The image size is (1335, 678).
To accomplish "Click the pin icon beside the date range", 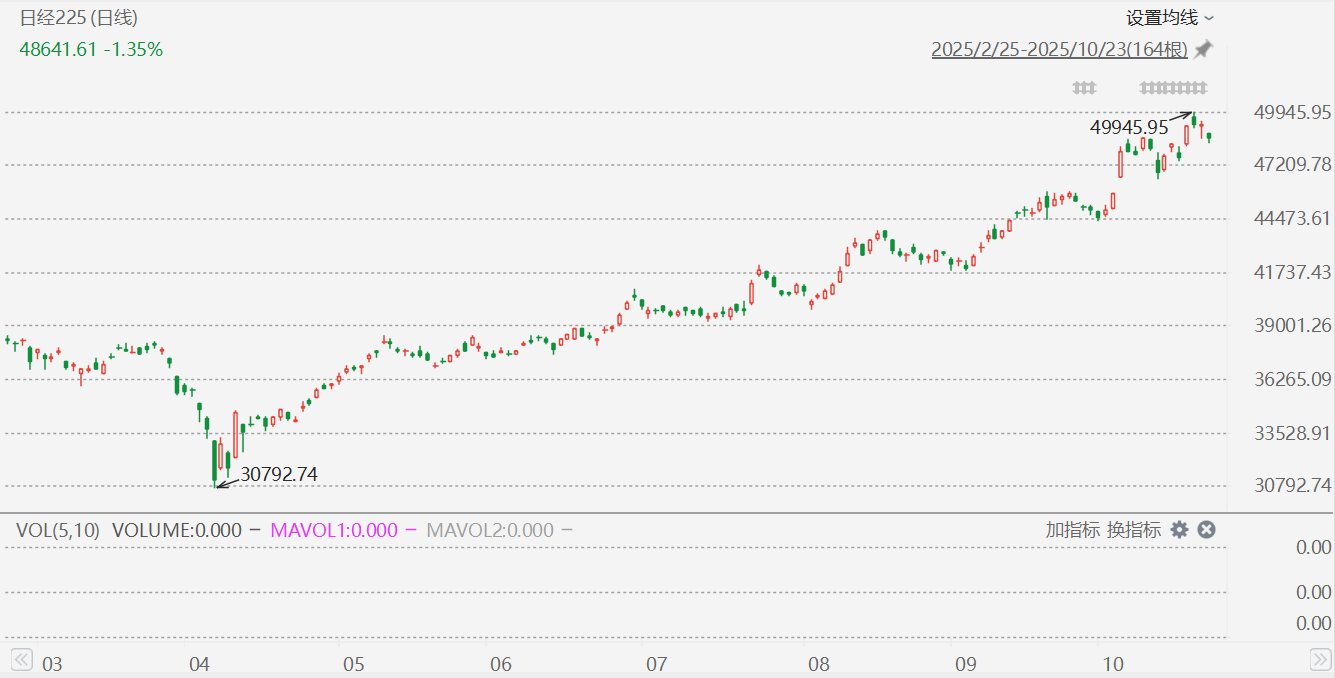I will point(1203,49).
